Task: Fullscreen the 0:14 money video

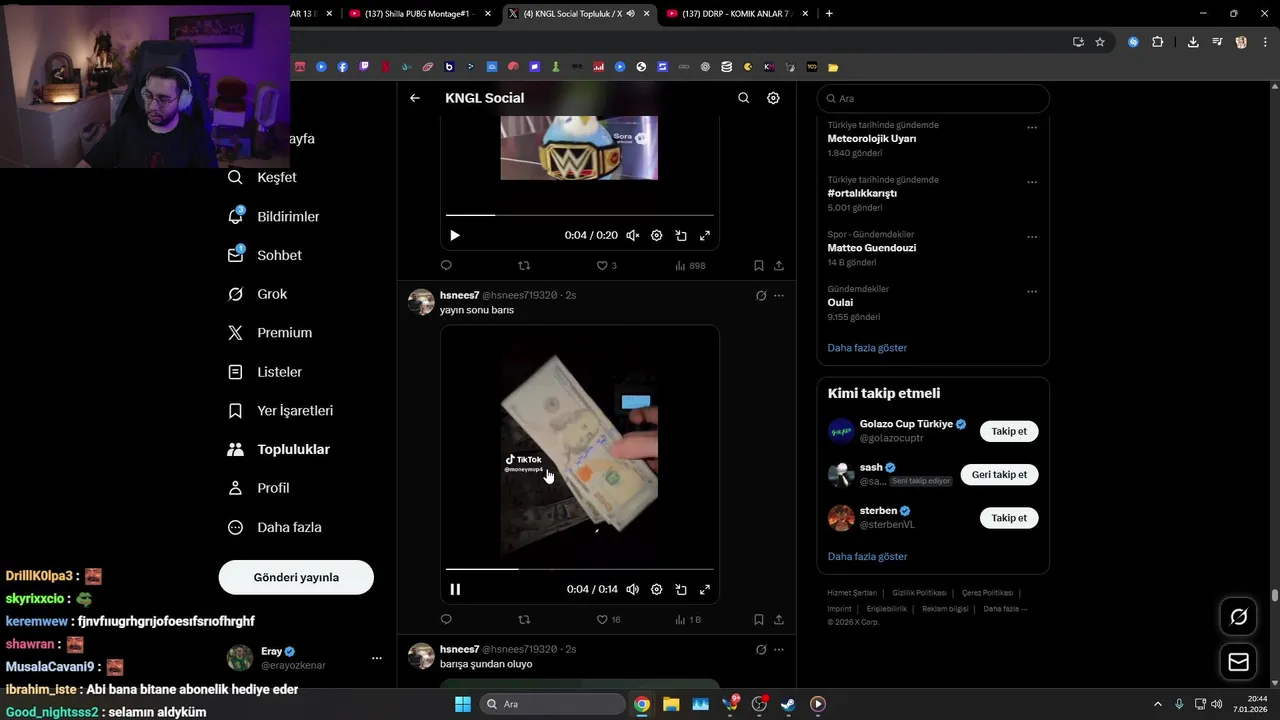Action: click(705, 589)
